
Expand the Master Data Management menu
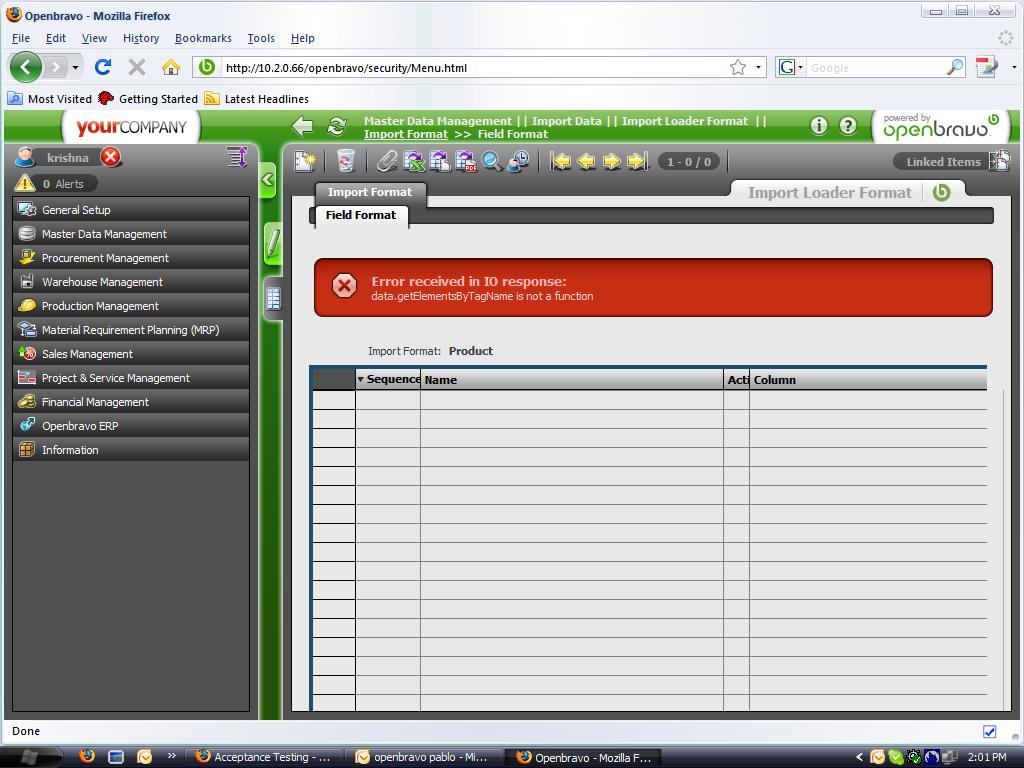tap(104, 234)
